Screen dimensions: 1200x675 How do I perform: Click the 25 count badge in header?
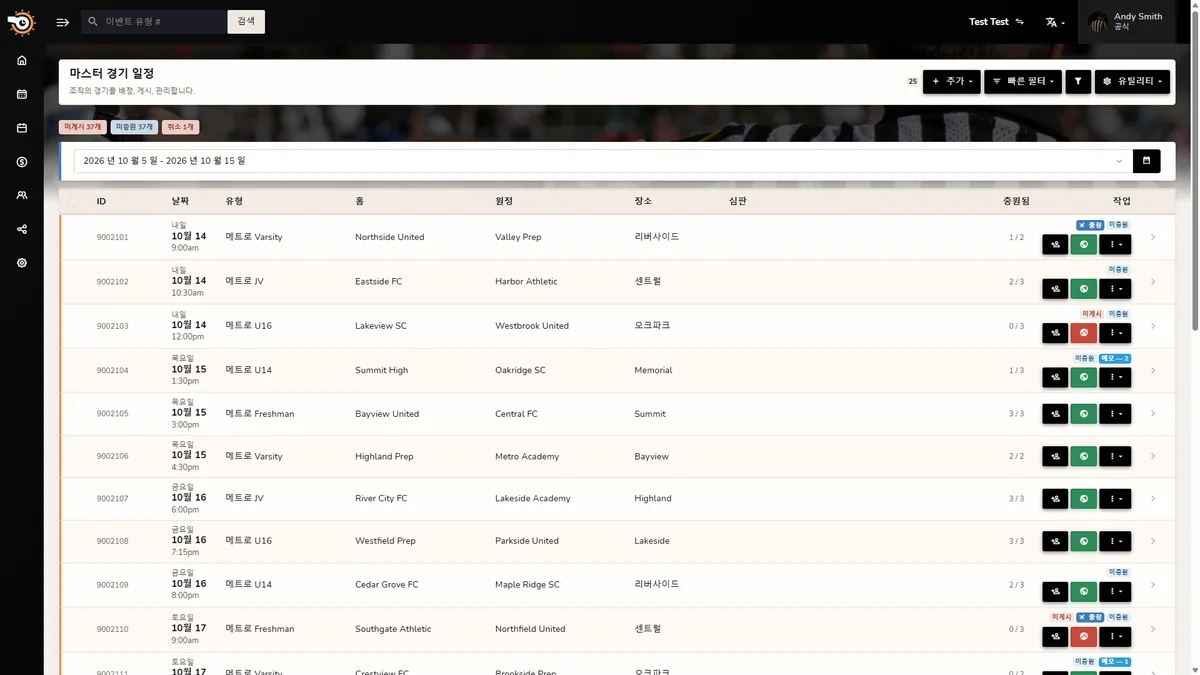pos(912,82)
